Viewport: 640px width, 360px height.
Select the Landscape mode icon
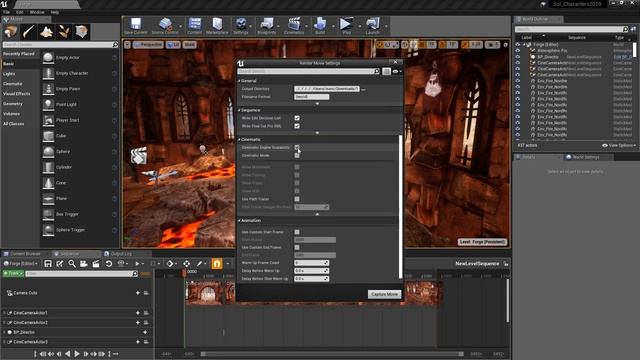[x=46, y=31]
